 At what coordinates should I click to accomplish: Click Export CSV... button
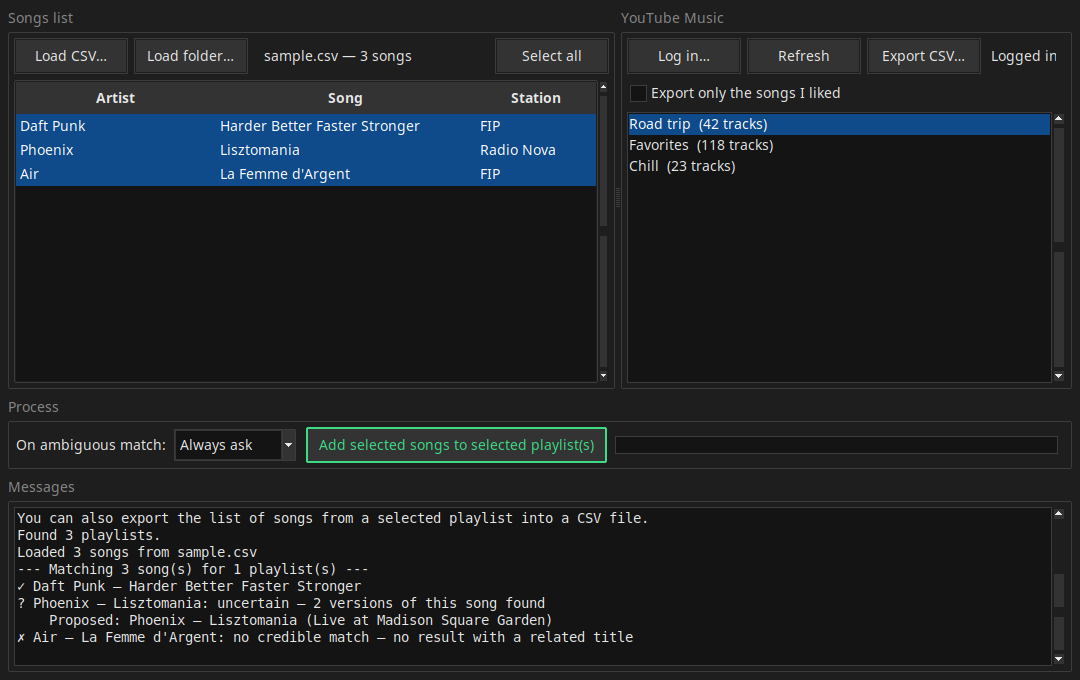point(923,56)
